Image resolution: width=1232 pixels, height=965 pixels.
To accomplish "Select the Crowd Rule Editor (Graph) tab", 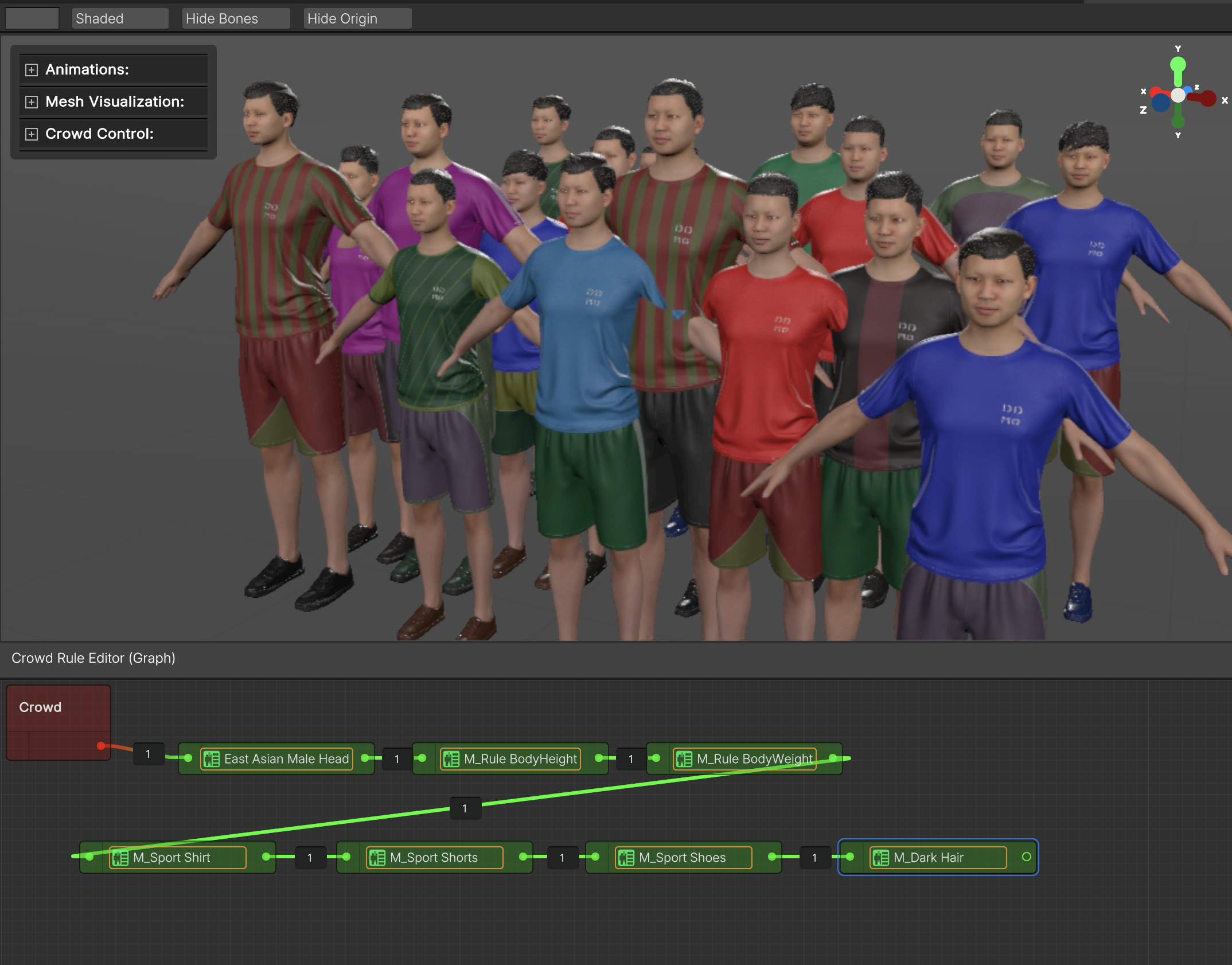I will (93, 658).
